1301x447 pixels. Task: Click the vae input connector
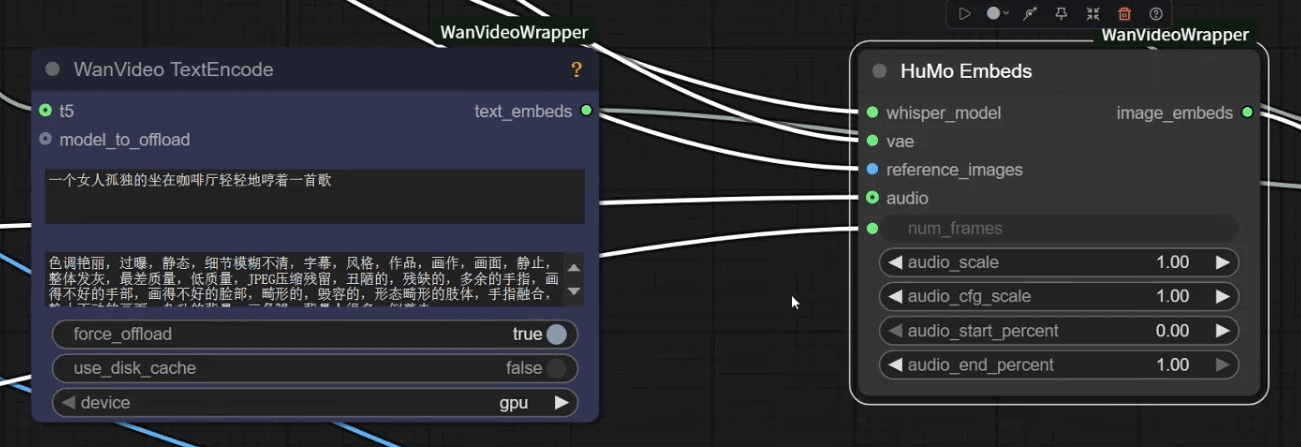[x=873, y=141]
